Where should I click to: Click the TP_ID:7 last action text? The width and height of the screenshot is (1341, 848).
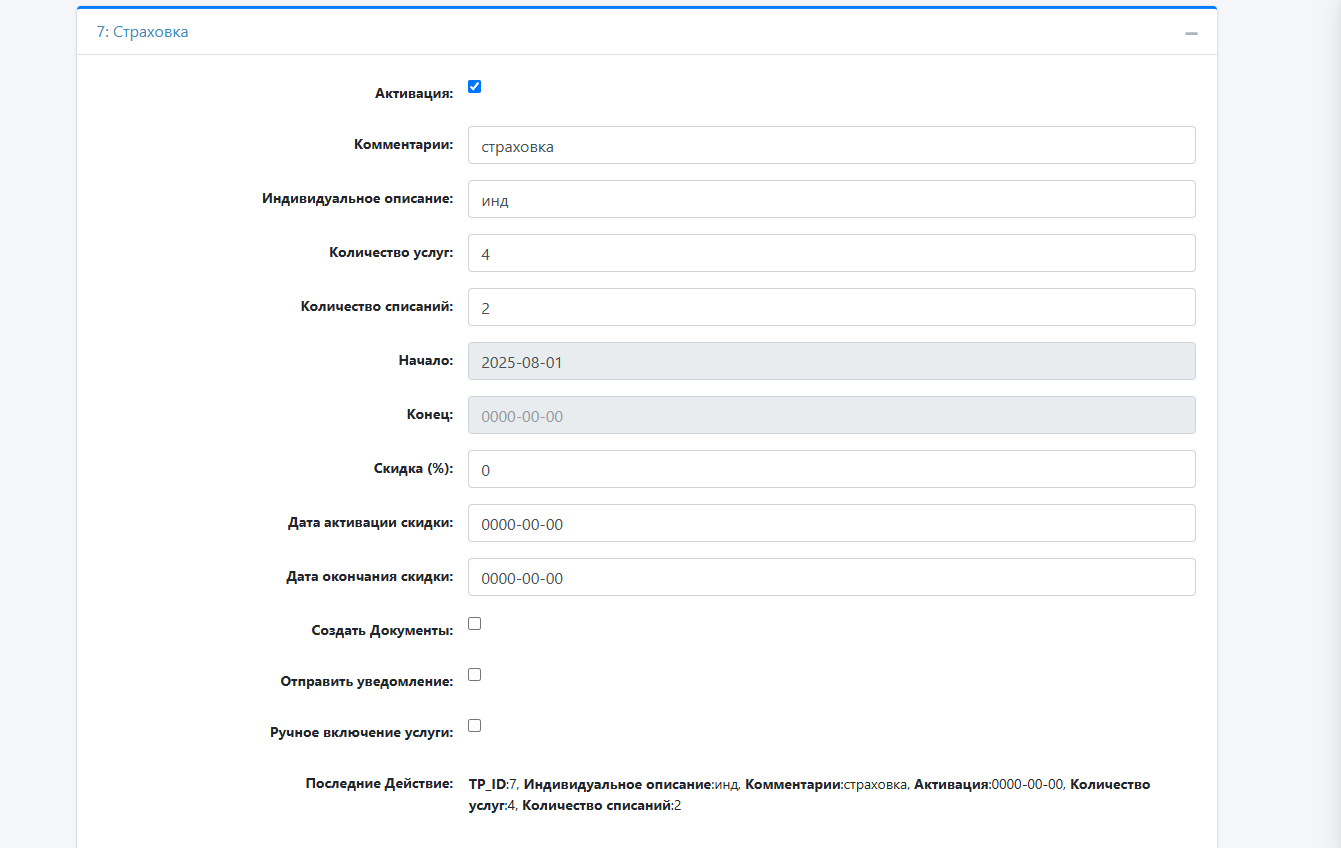tap(493, 784)
